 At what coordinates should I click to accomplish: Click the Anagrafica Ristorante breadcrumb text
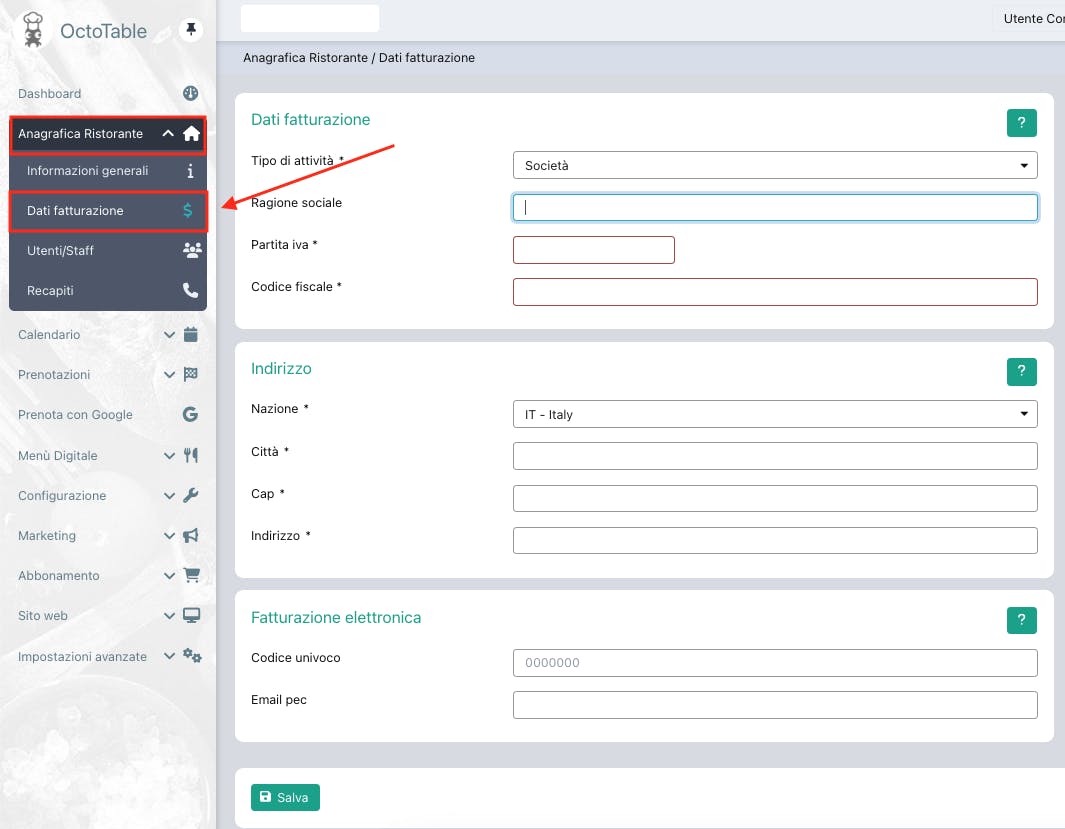[x=306, y=58]
